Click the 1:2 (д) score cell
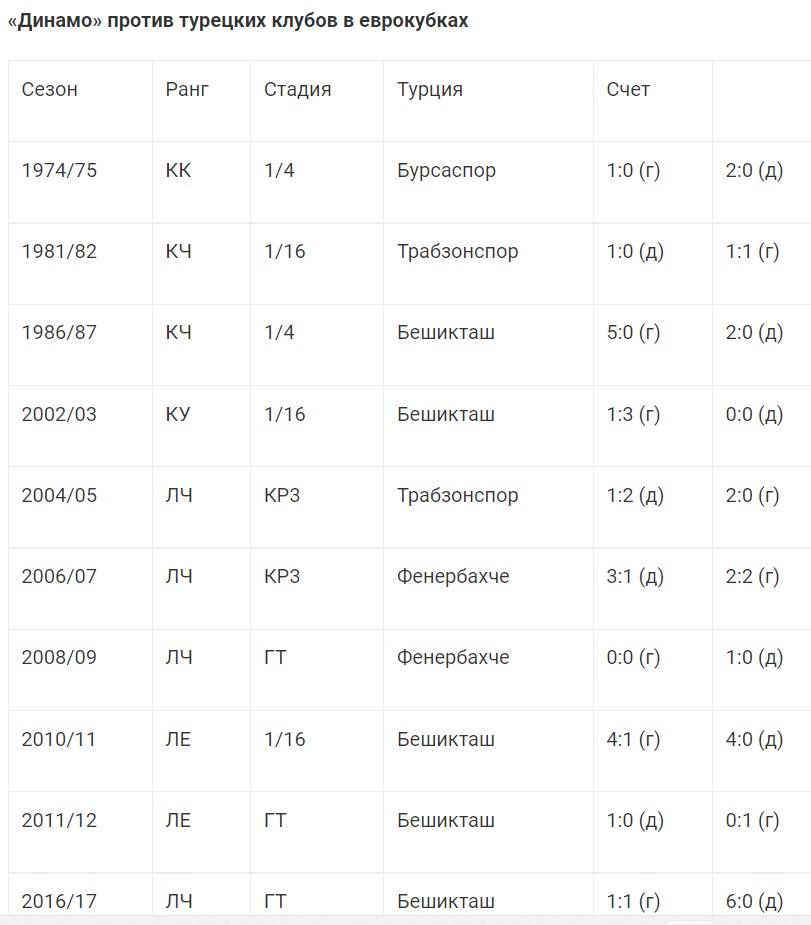The image size is (811, 925). [x=635, y=495]
